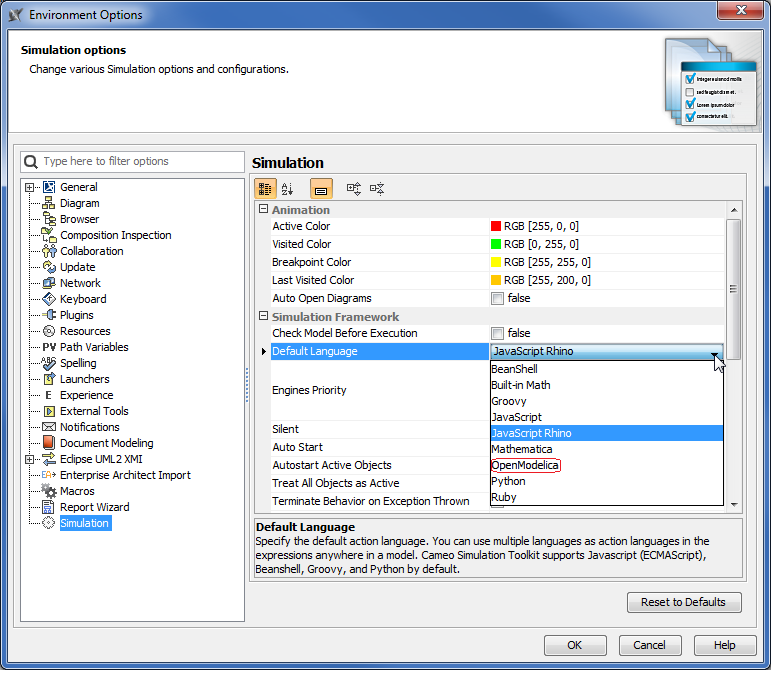Viewport: 771px width, 673px height.
Task: Click the Document Modeling icon
Action: point(49,443)
